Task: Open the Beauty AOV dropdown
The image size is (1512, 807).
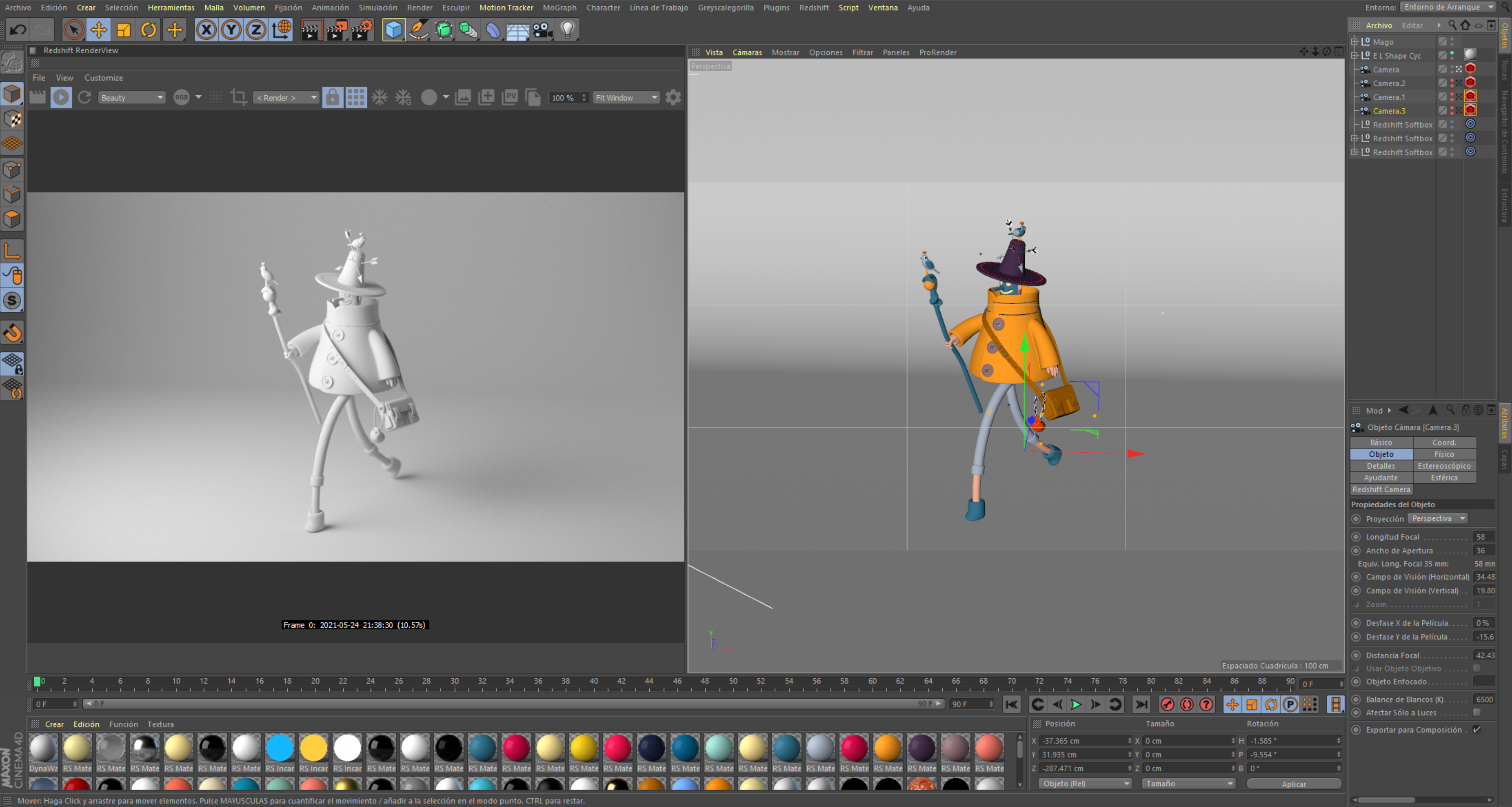Action: click(132, 97)
